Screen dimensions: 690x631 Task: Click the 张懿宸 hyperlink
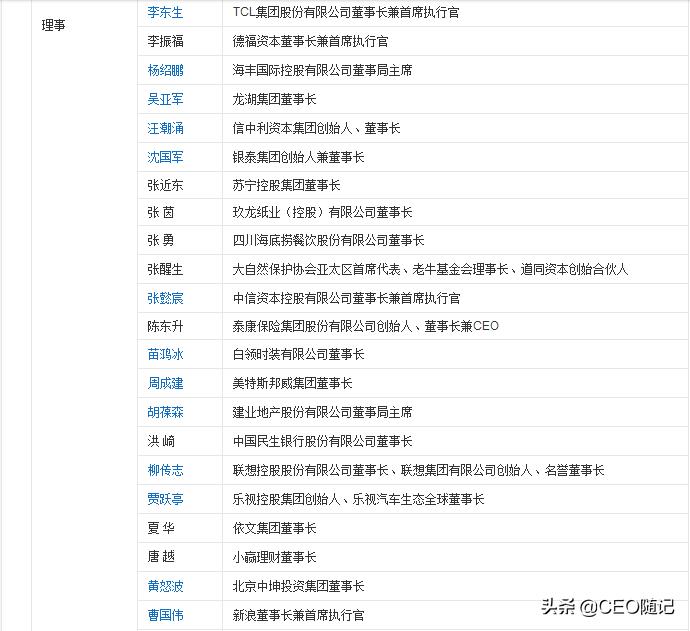click(165, 298)
